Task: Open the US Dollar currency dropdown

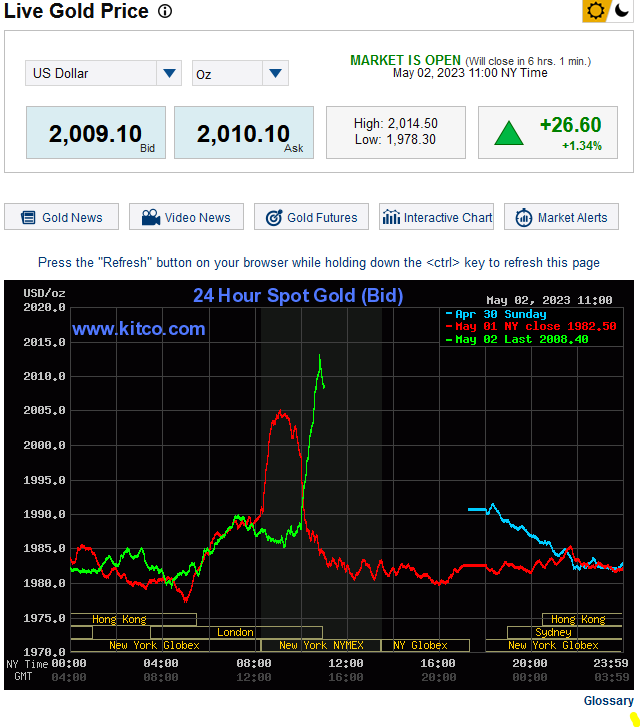Action: pyautogui.click(x=103, y=73)
